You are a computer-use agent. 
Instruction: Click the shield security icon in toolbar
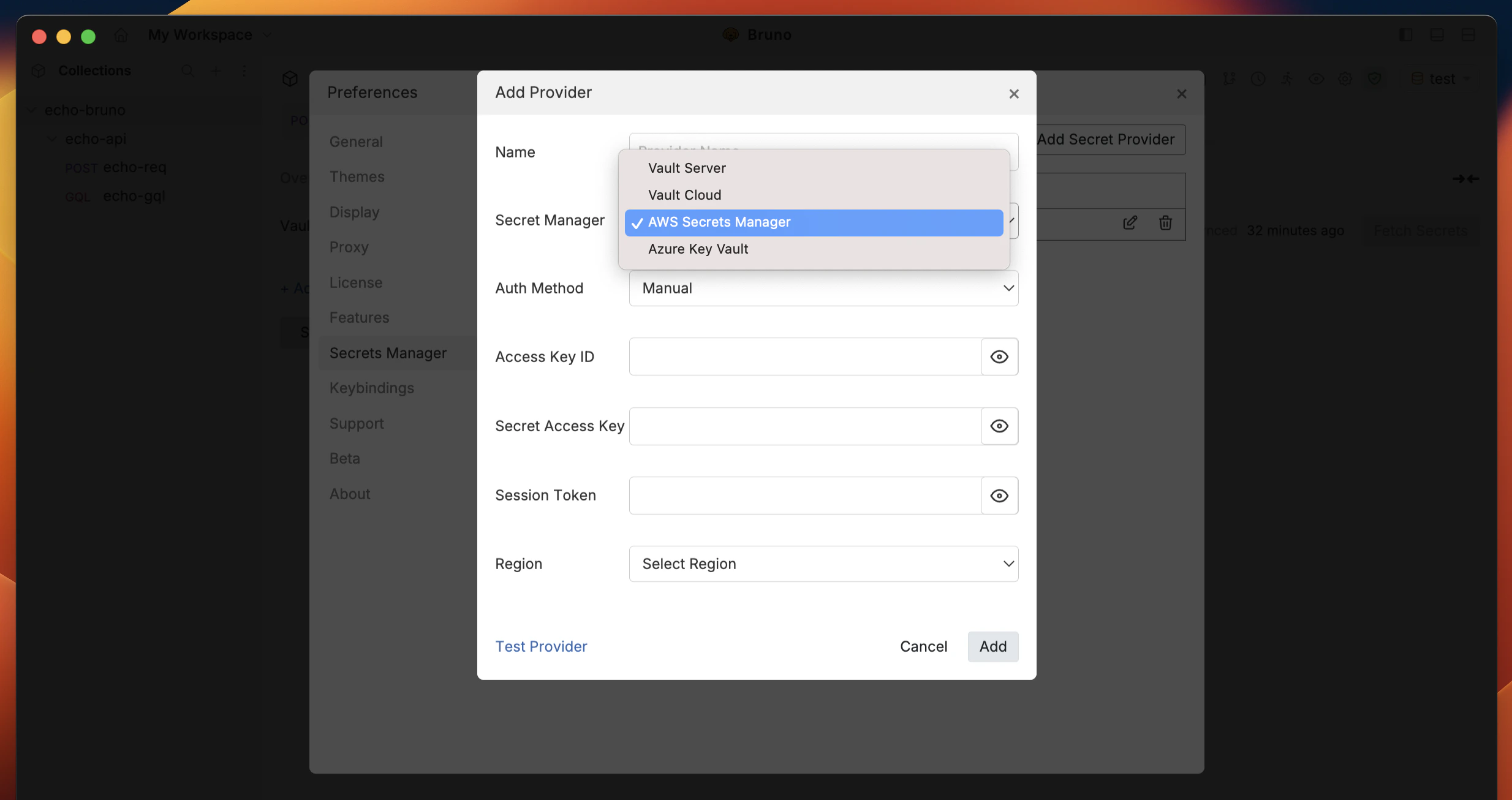point(1375,78)
